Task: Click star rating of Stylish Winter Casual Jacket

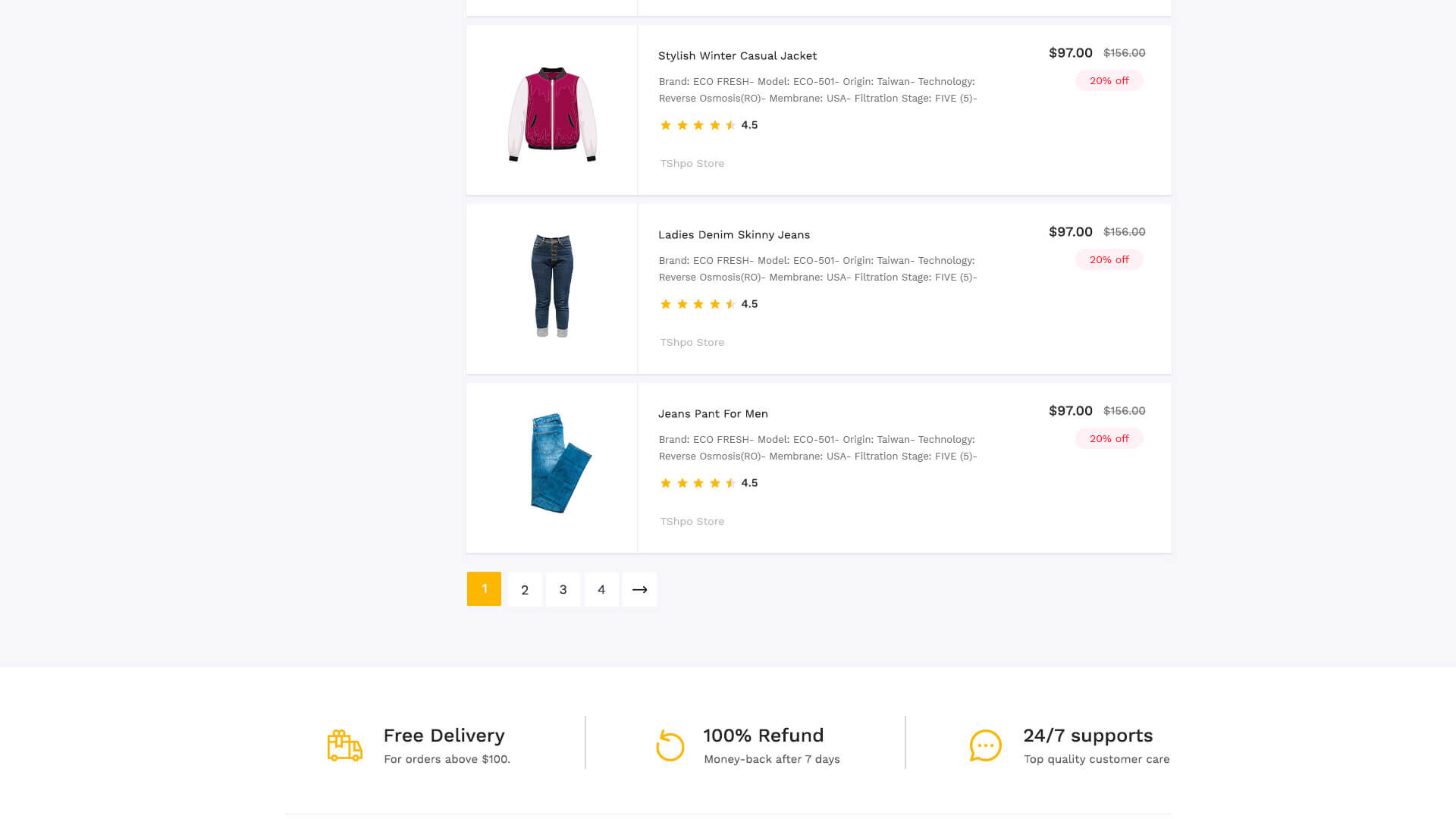Action: tap(698, 125)
